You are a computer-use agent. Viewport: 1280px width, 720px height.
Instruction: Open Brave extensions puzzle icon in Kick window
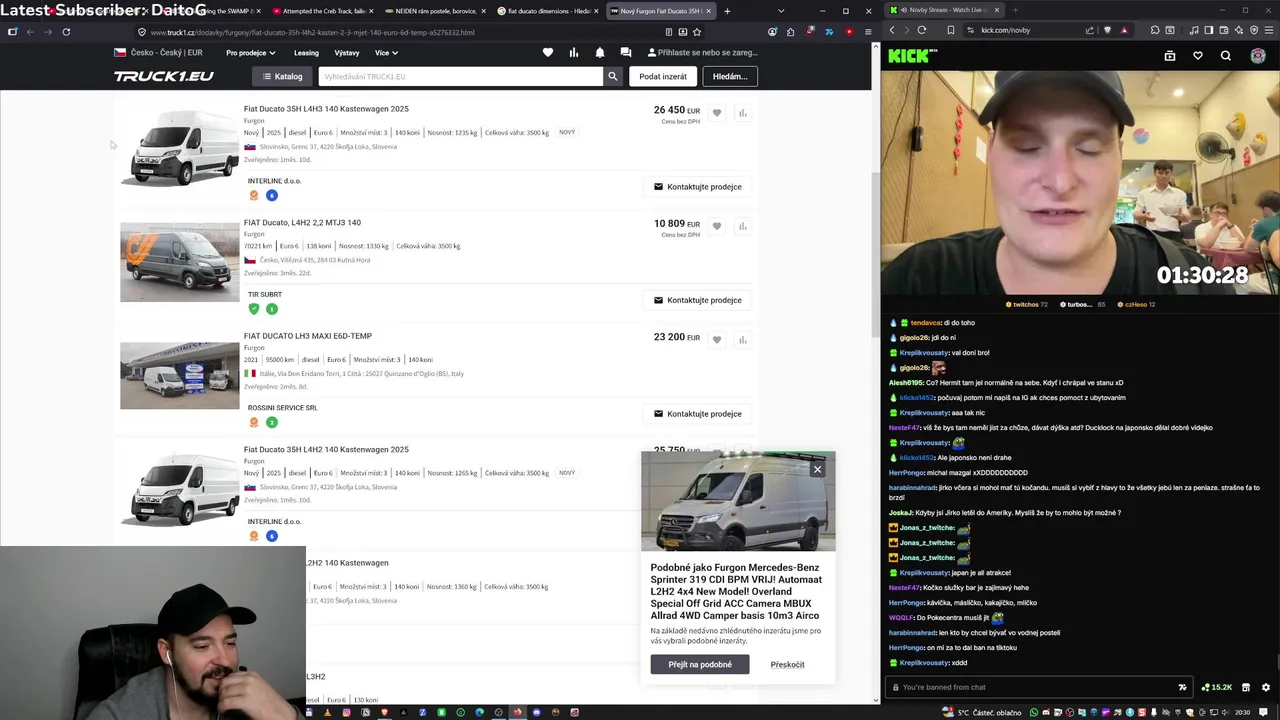[x=1155, y=30]
